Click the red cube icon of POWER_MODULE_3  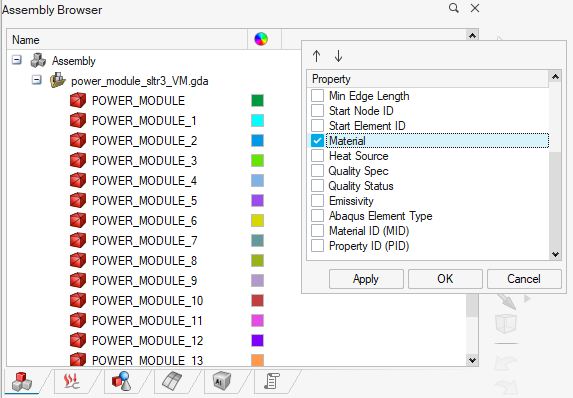pyautogui.click(x=78, y=160)
